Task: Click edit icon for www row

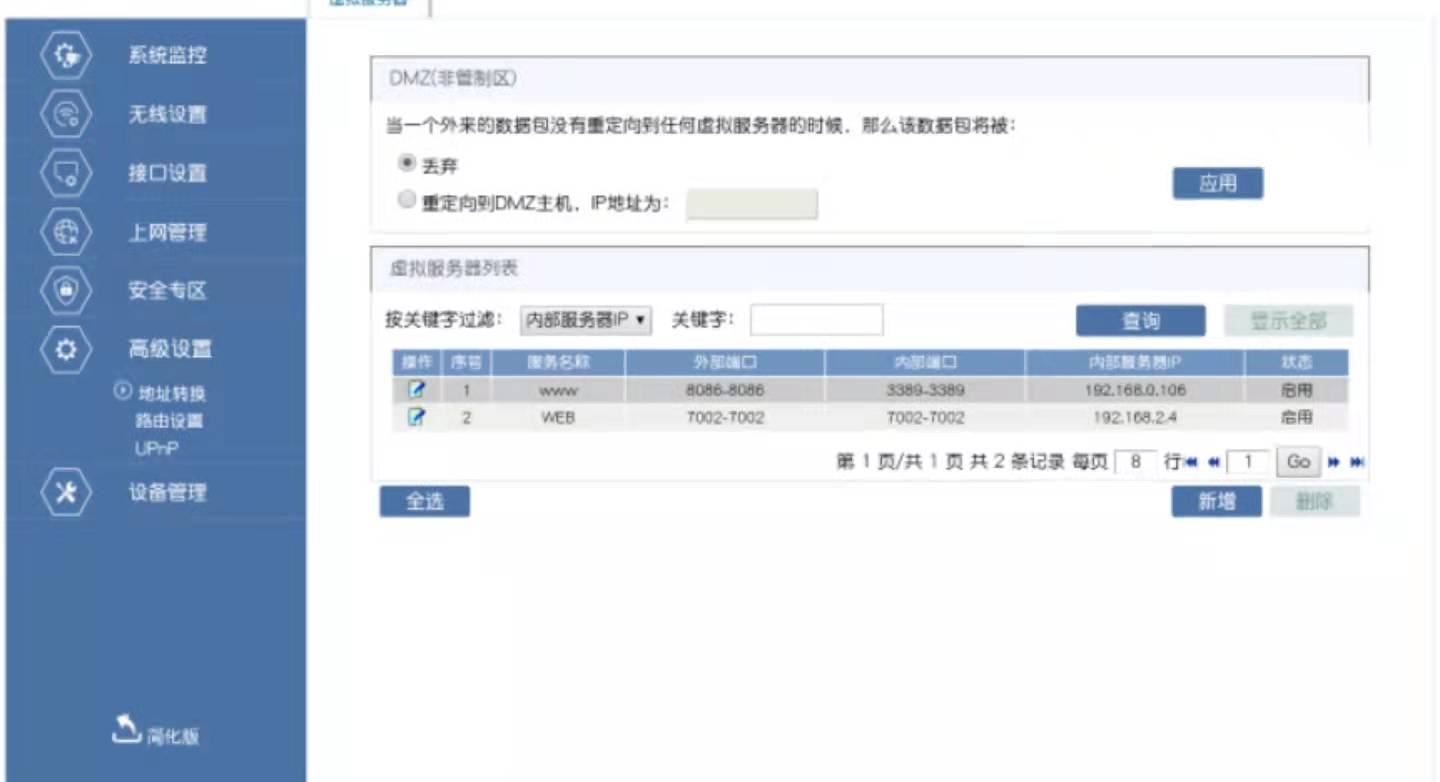Action: (x=417, y=390)
